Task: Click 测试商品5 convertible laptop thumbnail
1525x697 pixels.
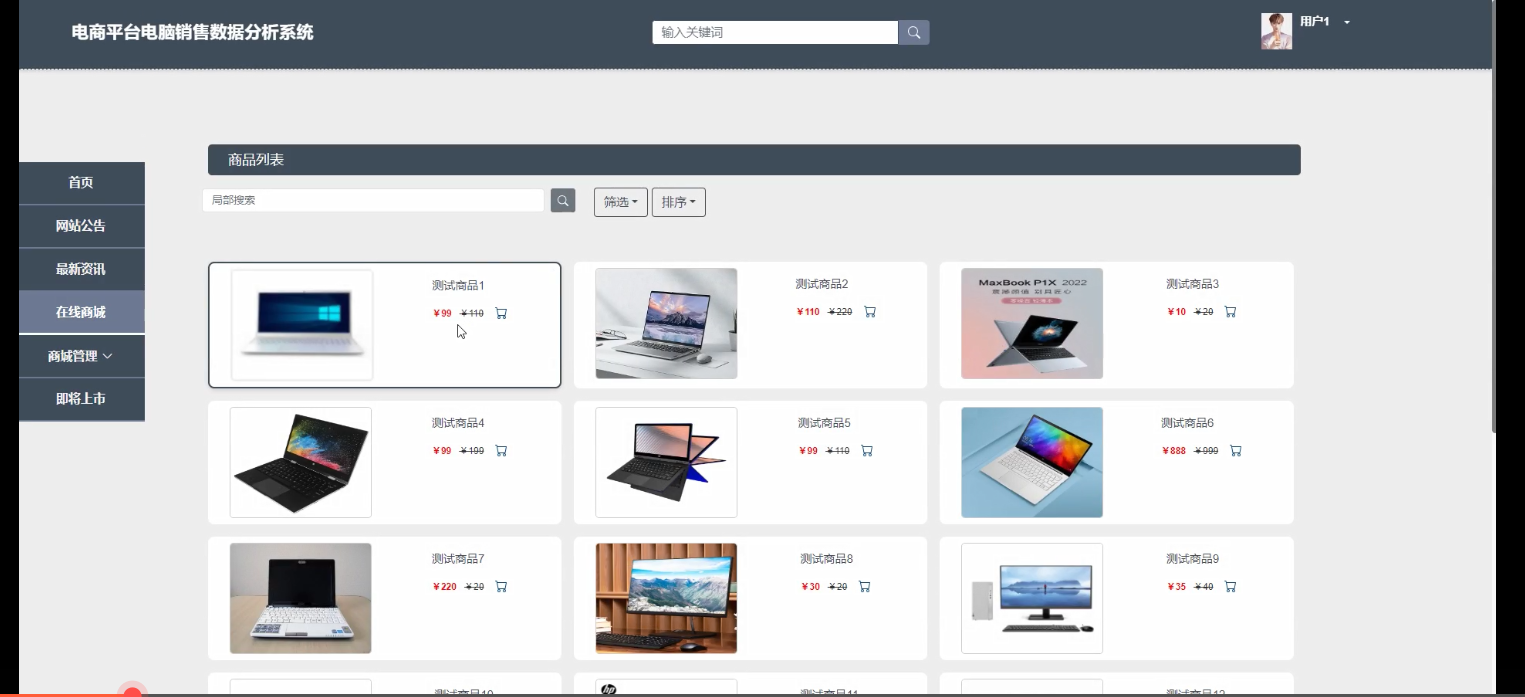Action: pos(666,462)
